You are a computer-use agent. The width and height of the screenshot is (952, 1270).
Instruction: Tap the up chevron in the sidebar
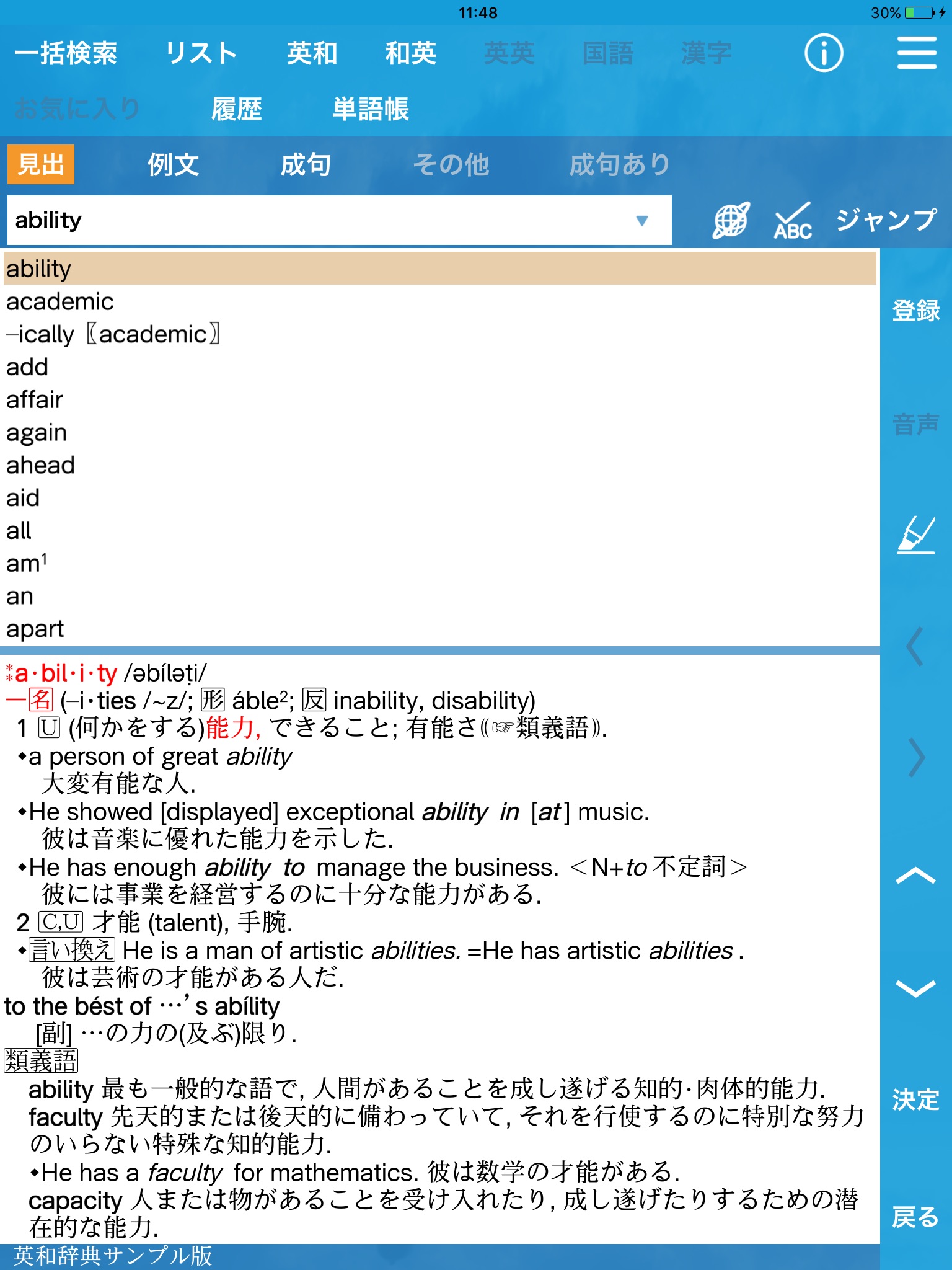pos(915,875)
